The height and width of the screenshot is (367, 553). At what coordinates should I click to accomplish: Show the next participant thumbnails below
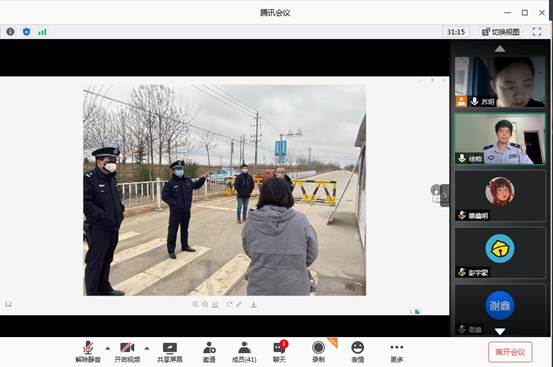(500, 331)
